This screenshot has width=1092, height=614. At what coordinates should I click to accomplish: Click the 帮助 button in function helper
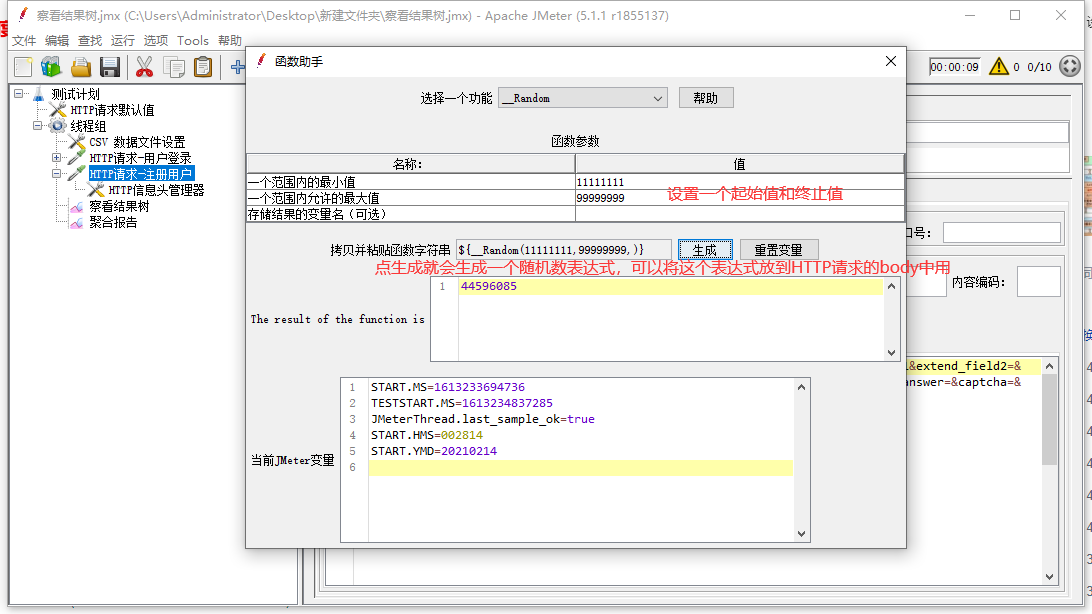705,98
